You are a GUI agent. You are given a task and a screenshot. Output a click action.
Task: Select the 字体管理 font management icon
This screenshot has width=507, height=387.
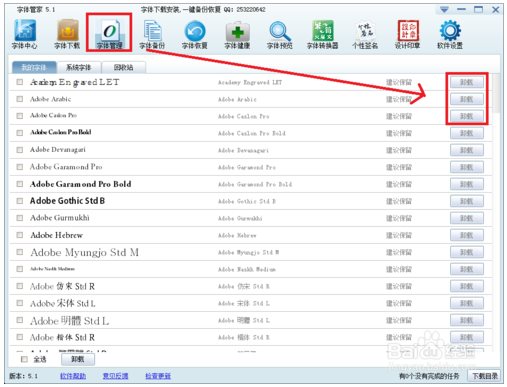click(109, 34)
